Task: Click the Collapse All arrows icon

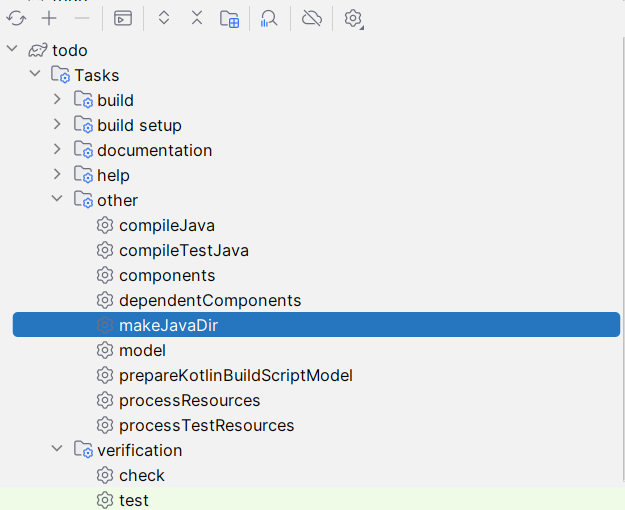Action: click(197, 18)
